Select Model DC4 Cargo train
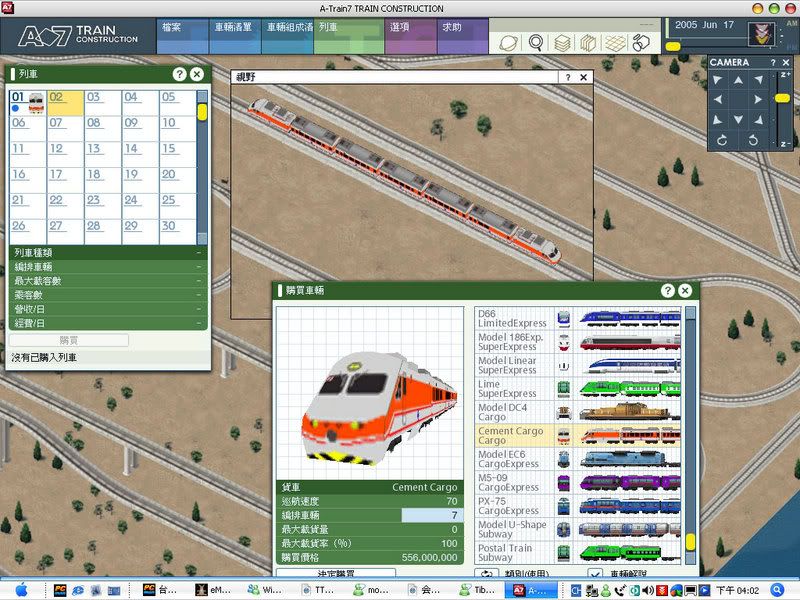 [578, 412]
